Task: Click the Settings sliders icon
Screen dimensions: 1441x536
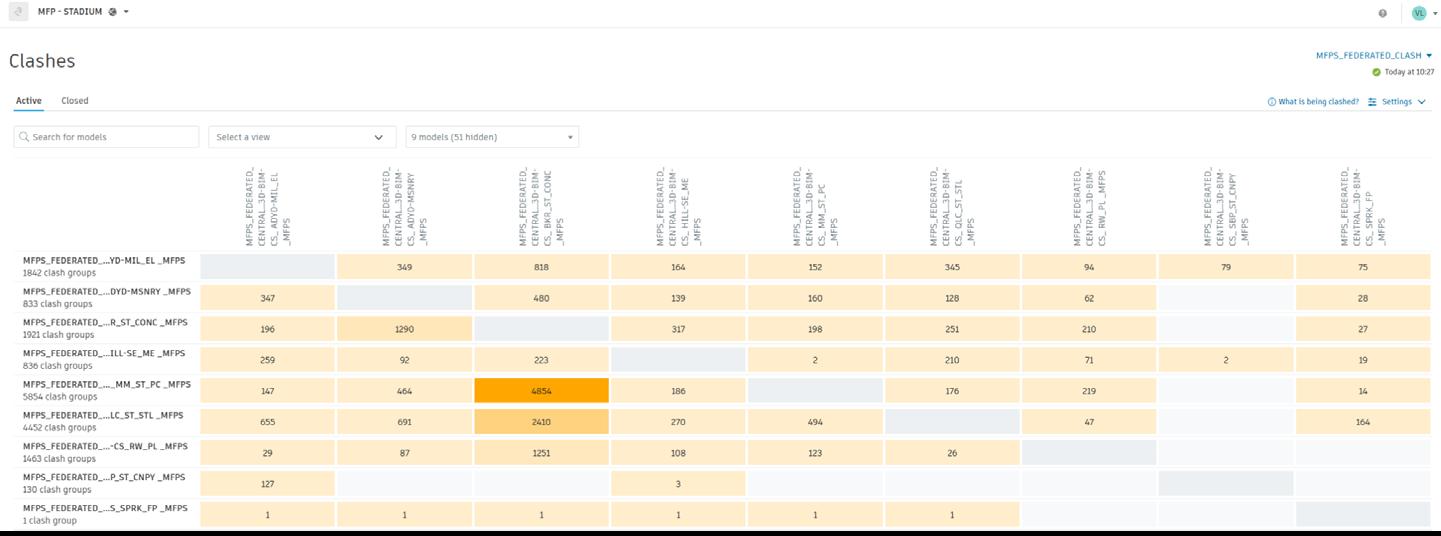Action: pyautogui.click(x=1372, y=102)
